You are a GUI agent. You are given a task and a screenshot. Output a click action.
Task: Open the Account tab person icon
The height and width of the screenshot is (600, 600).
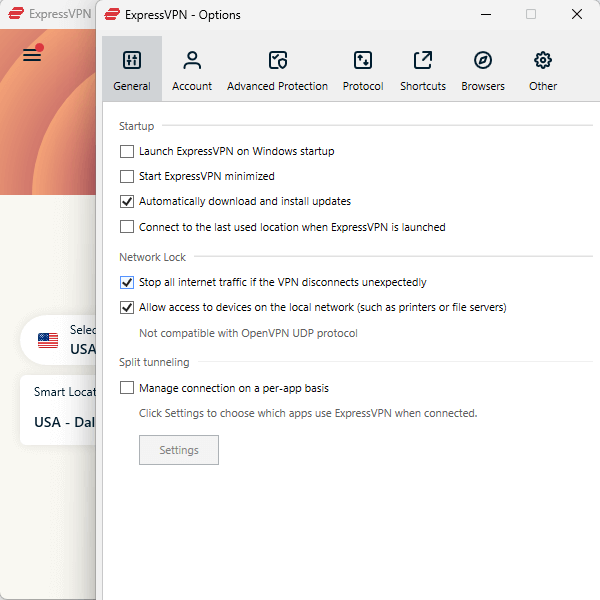pos(192,60)
